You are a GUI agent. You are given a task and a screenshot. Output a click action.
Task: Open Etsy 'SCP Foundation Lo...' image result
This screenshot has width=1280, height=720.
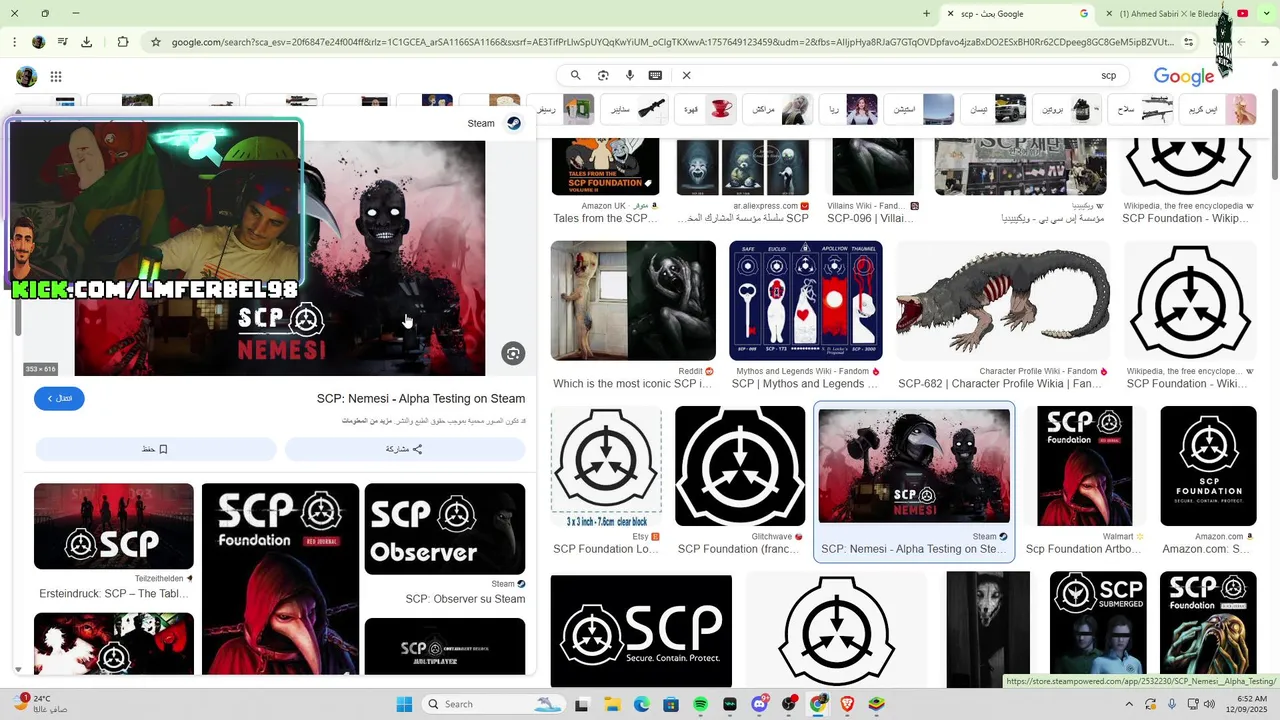606,466
